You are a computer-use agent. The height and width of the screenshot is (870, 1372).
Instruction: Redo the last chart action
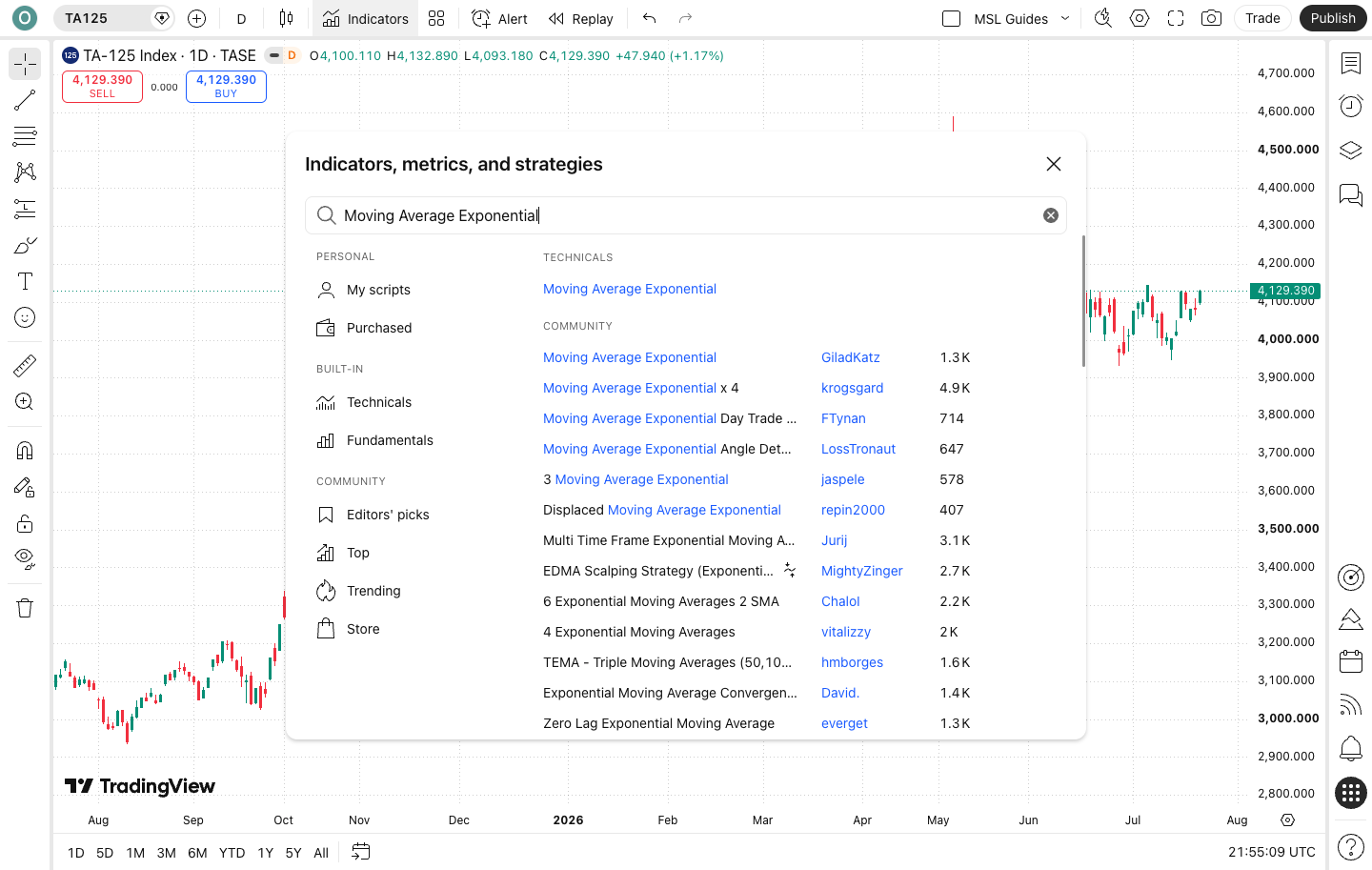685,18
